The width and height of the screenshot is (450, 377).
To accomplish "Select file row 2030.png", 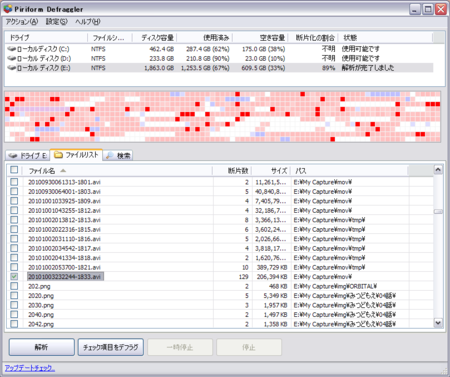I will pyautogui.click(x=220, y=305).
